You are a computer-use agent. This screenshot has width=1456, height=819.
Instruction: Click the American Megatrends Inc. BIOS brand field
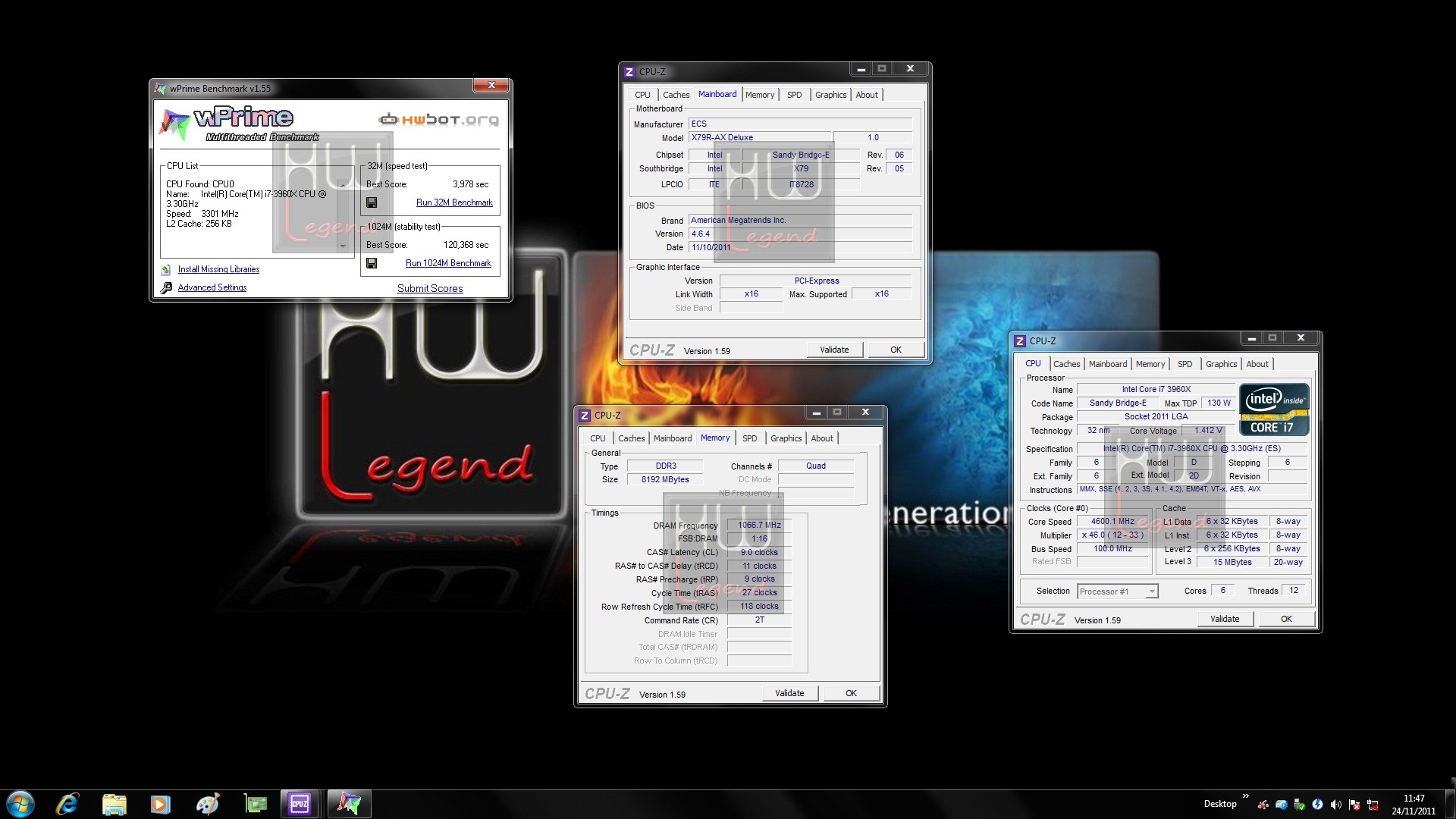click(800, 220)
